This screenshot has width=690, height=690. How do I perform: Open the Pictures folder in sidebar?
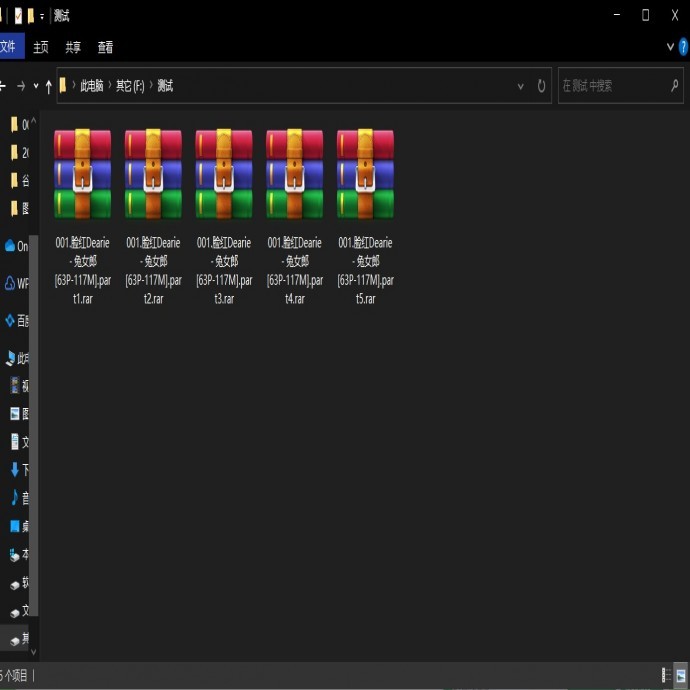pyautogui.click(x=19, y=414)
